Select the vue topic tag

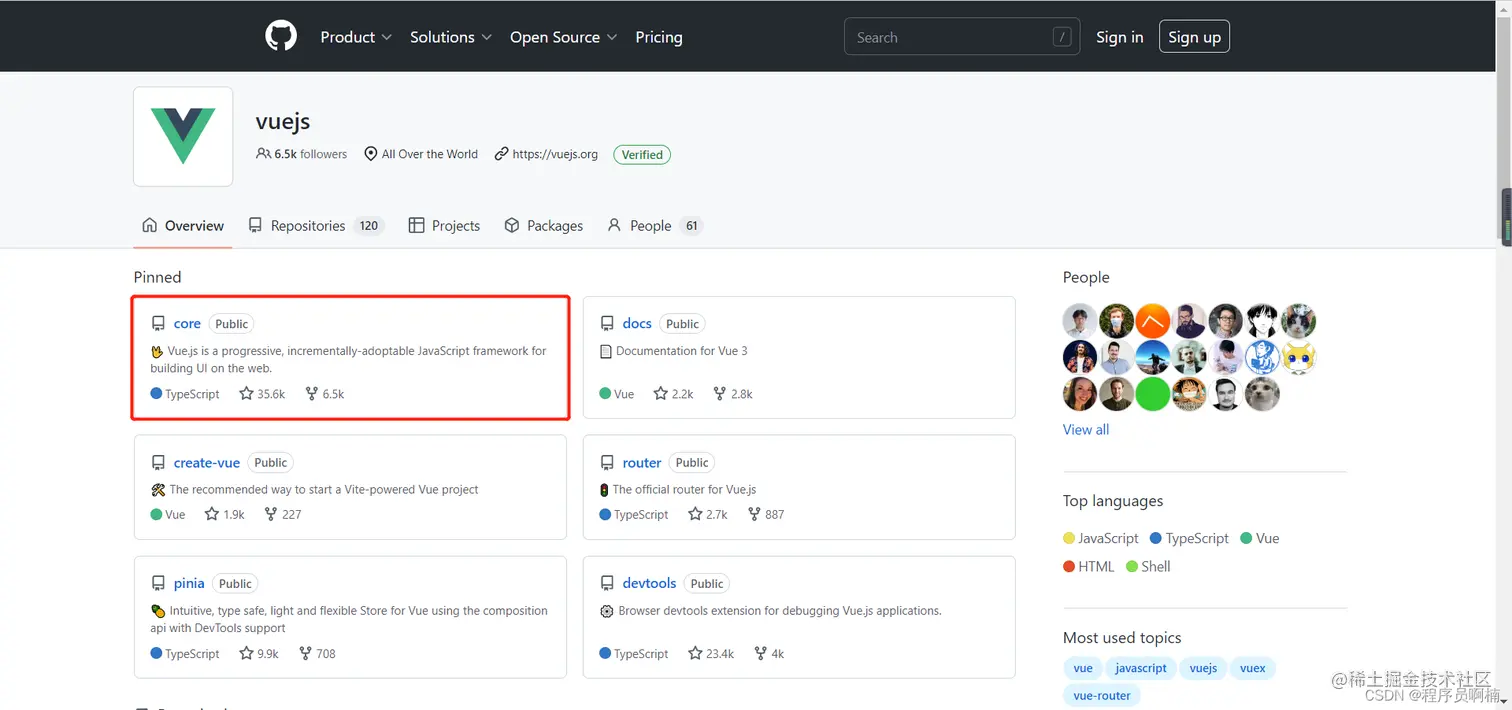click(1083, 668)
